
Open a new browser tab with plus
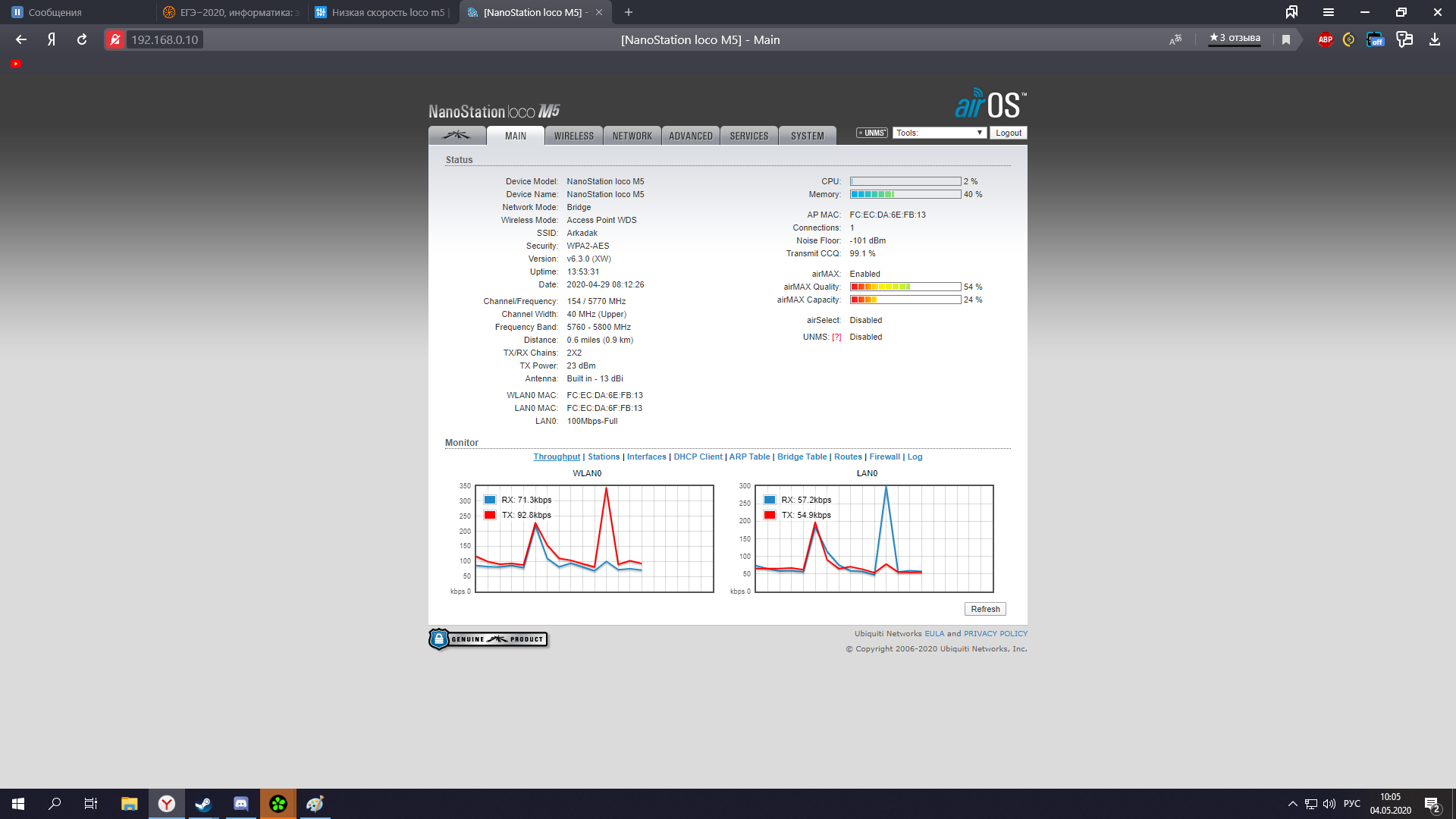tap(629, 12)
